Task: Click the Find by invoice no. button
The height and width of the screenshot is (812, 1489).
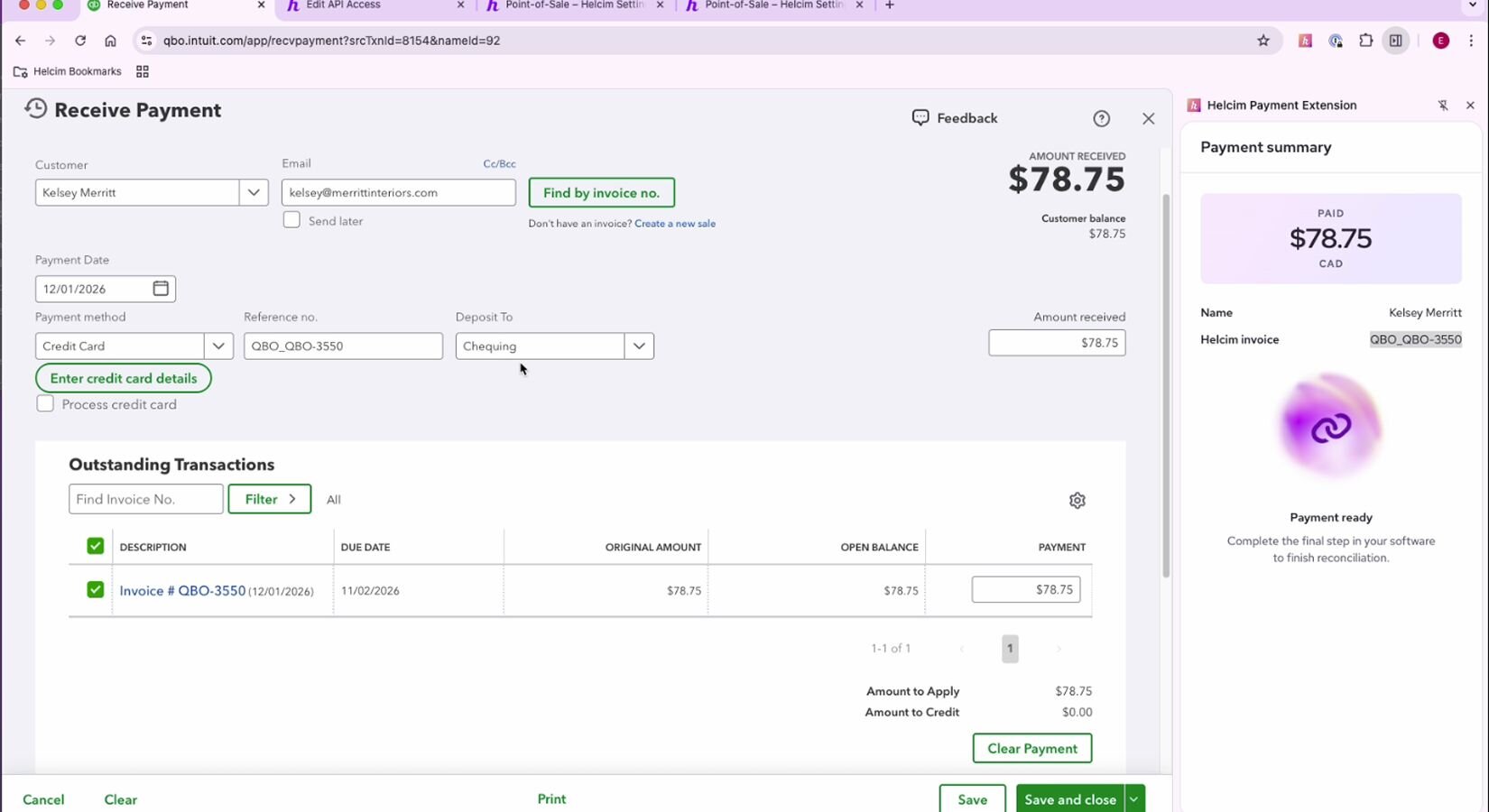Action: pyautogui.click(x=601, y=192)
